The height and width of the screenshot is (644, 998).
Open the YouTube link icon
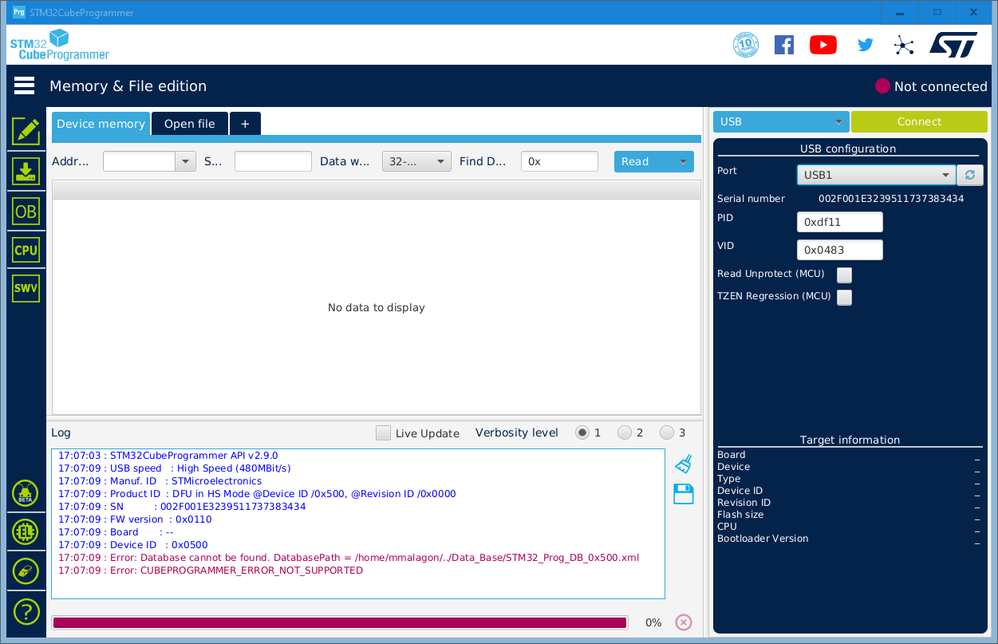point(823,45)
